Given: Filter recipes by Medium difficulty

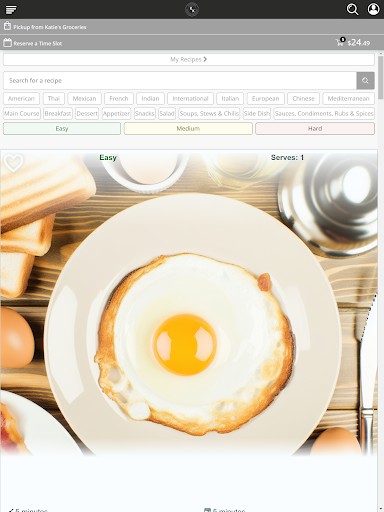Looking at the screenshot, I should tap(188, 129).
